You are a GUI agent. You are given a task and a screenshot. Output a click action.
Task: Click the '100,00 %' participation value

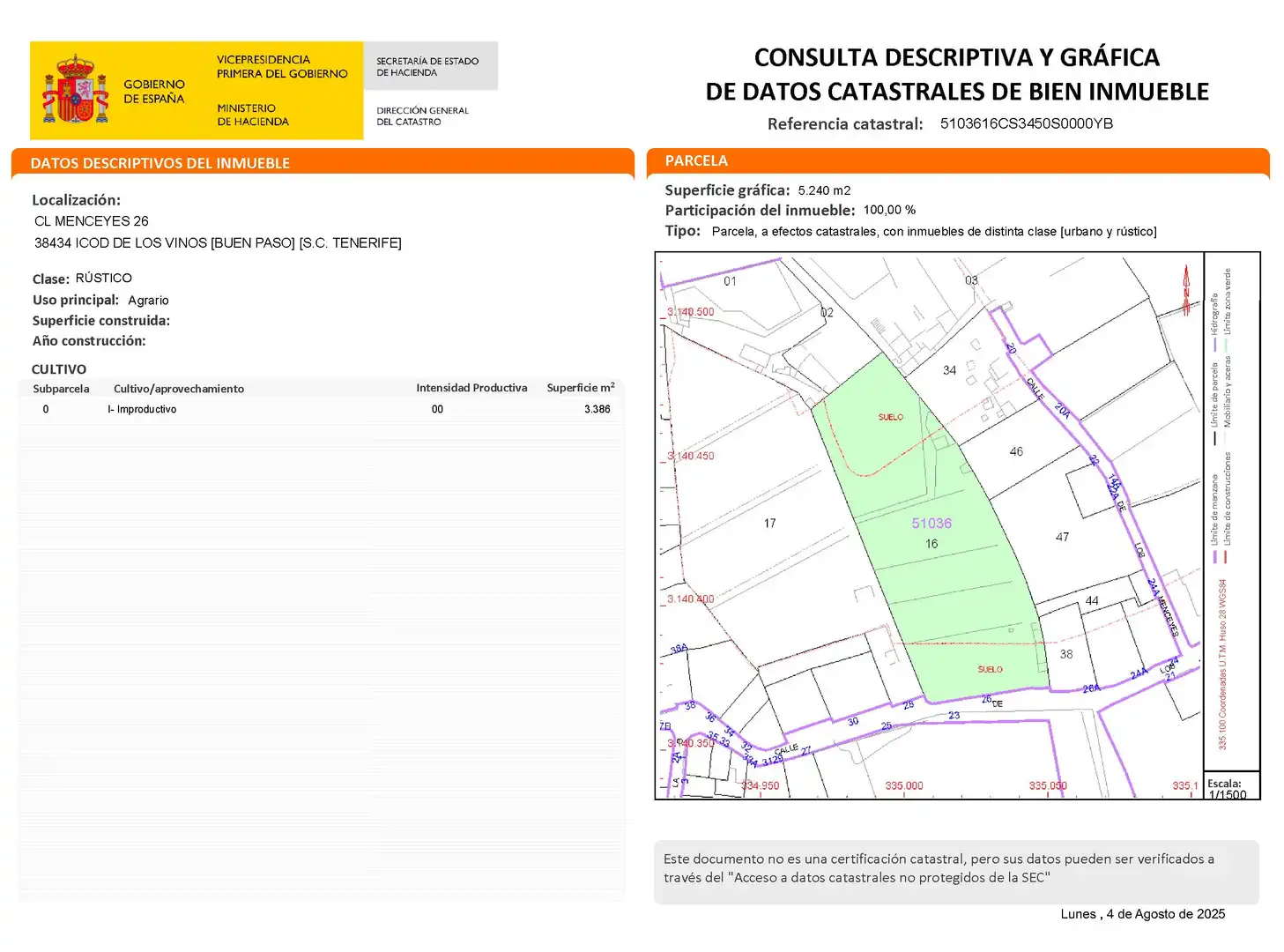coord(889,210)
